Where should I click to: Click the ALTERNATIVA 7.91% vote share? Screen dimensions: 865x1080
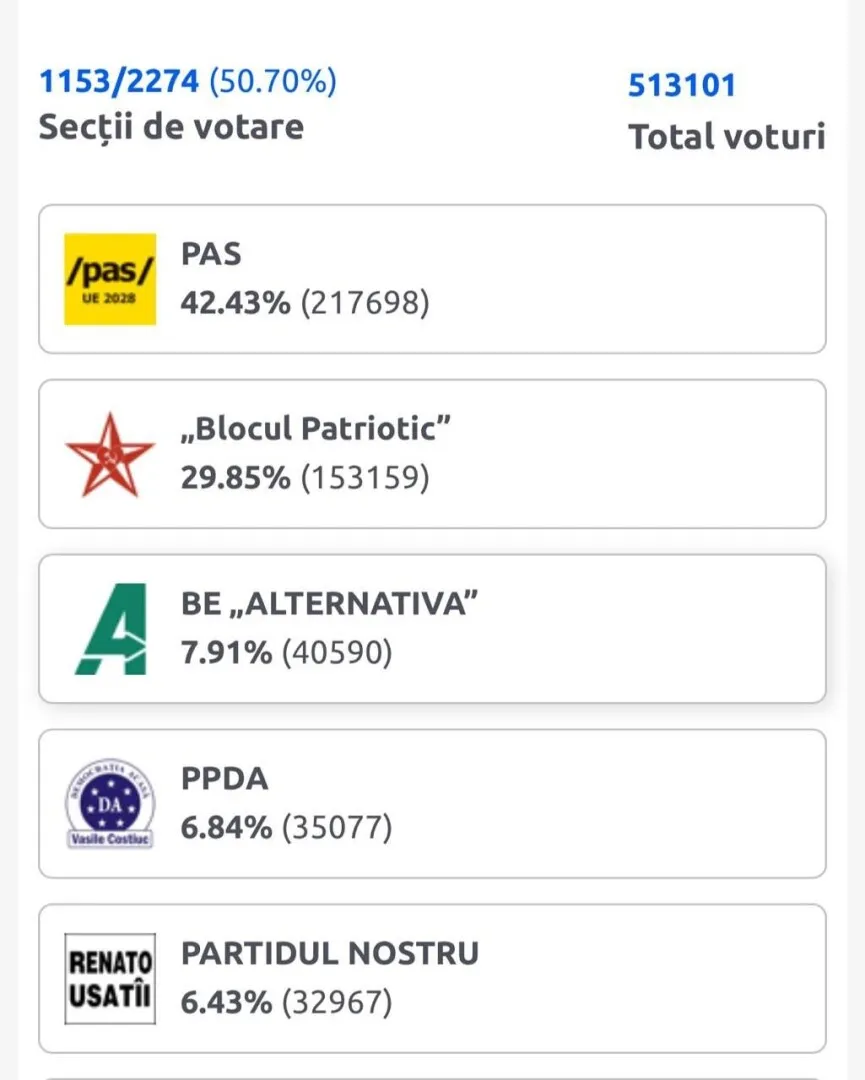pyautogui.click(x=226, y=653)
